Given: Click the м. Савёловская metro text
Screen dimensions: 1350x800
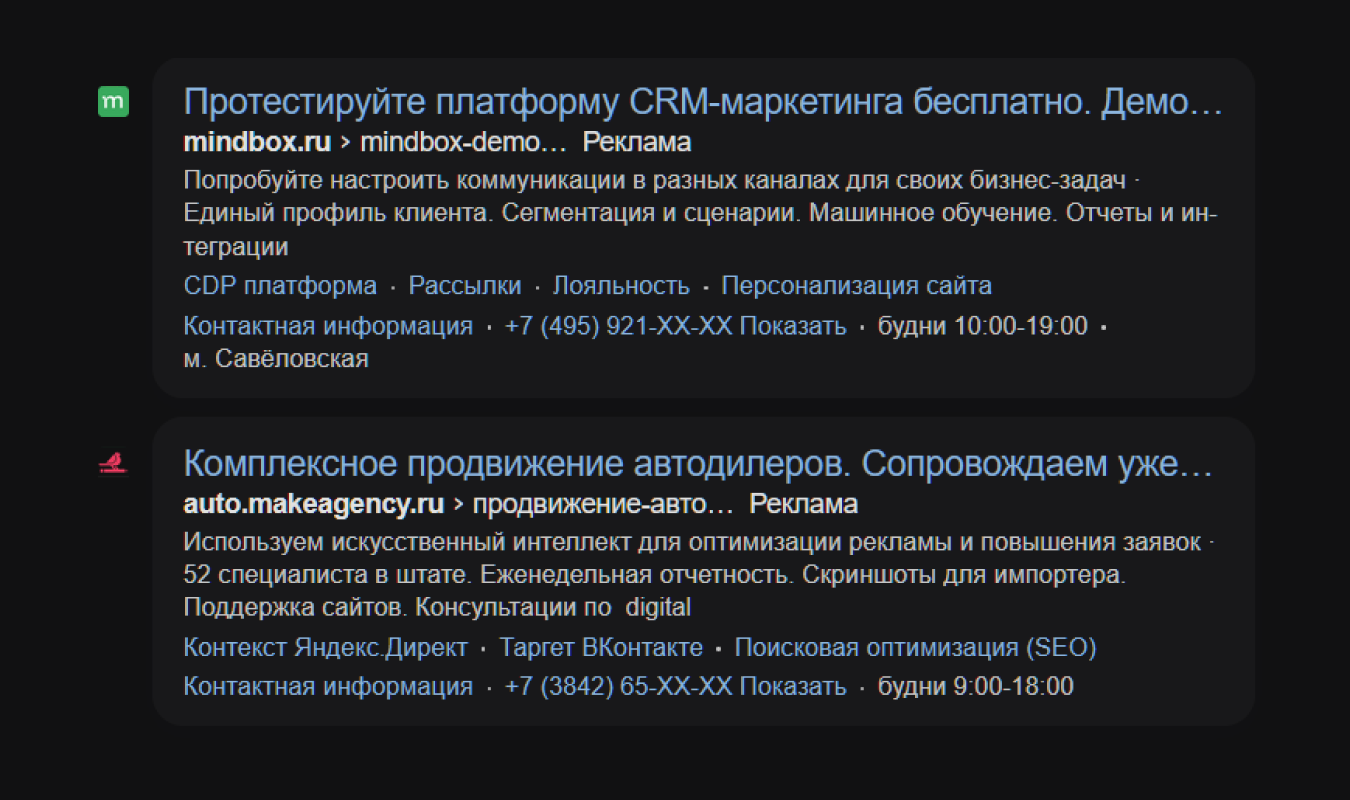Looking at the screenshot, I should [276, 358].
